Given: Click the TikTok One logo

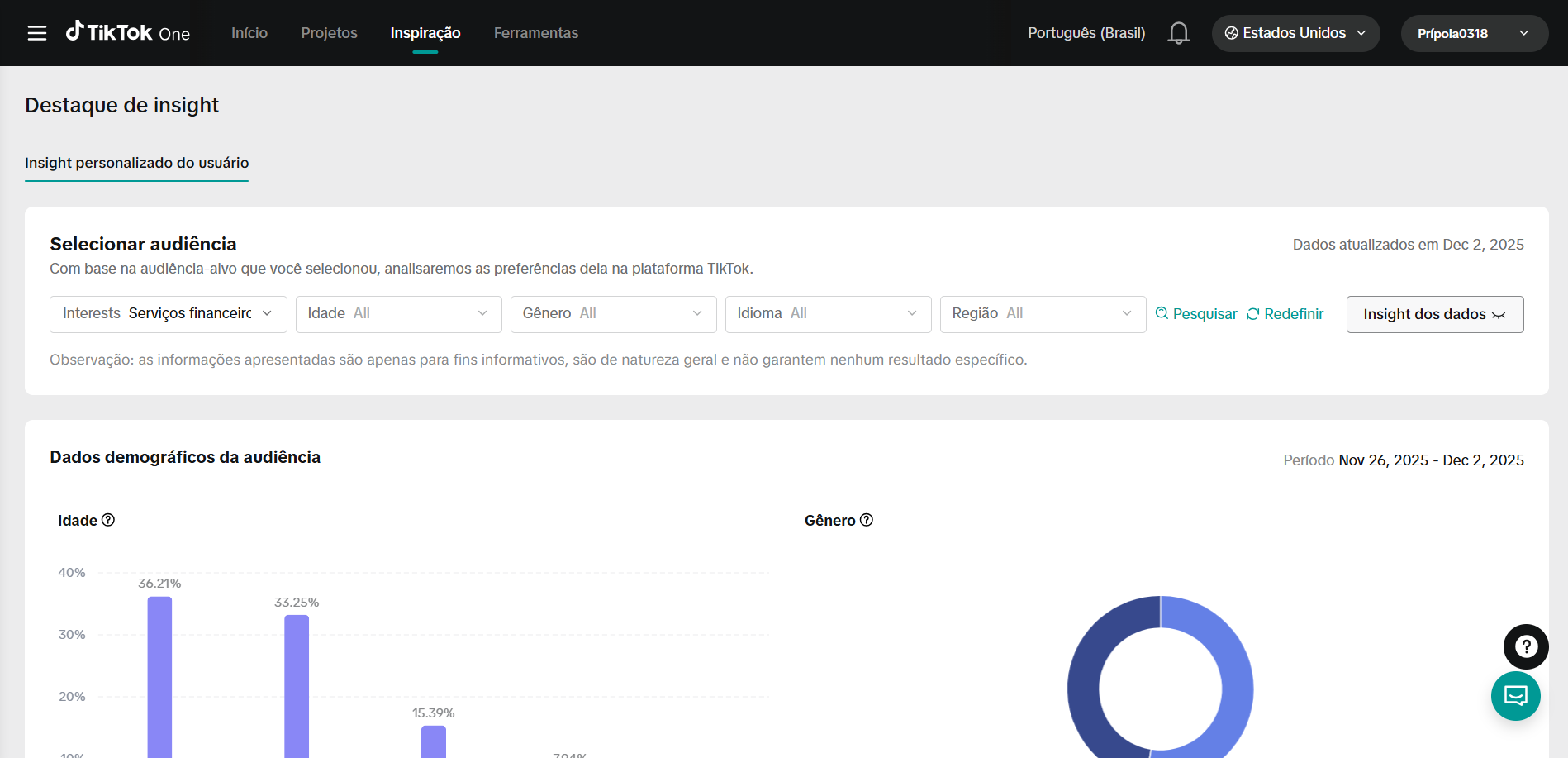Looking at the screenshot, I should [128, 33].
